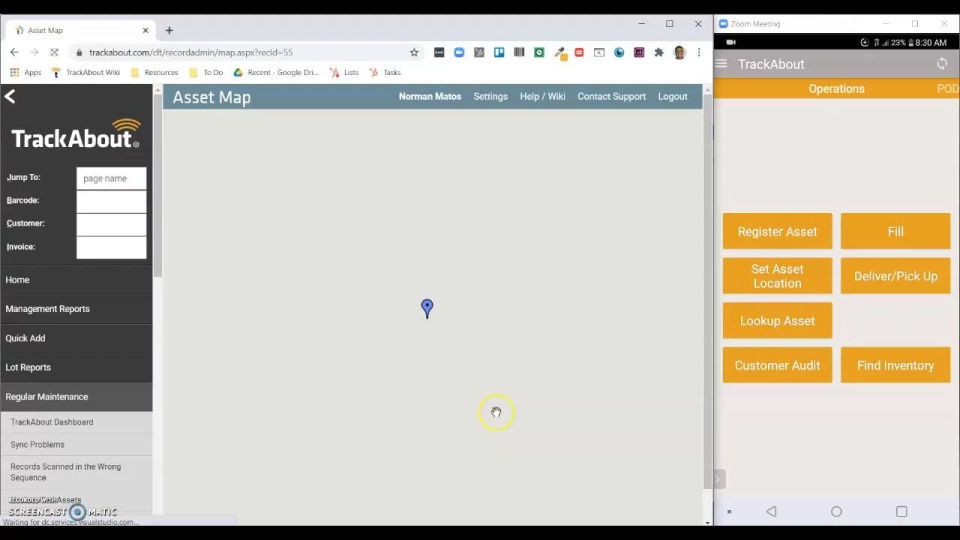
Task: Open Sync Problems link
Action: tap(37, 444)
